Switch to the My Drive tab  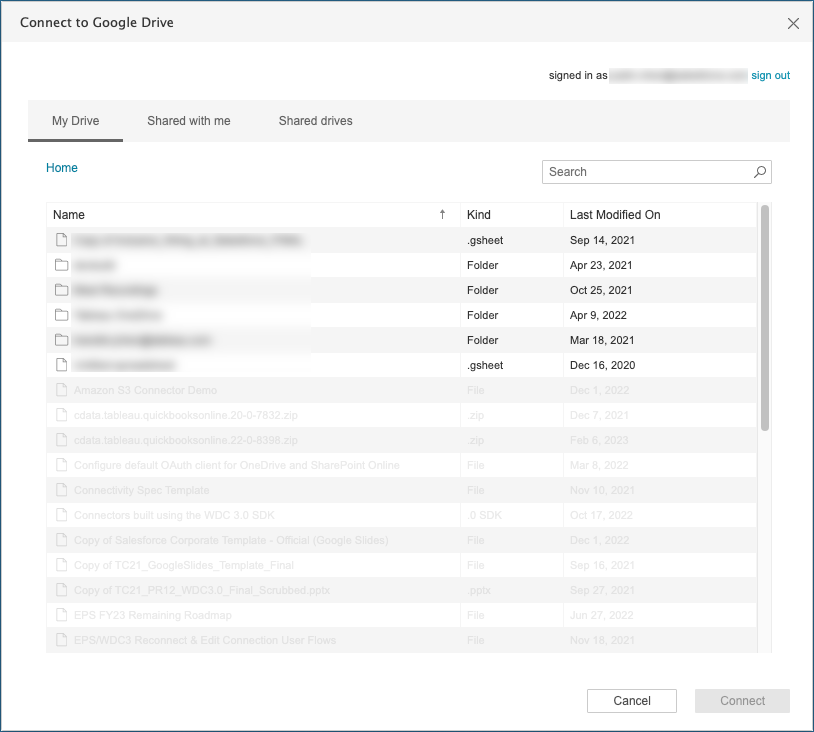75,120
